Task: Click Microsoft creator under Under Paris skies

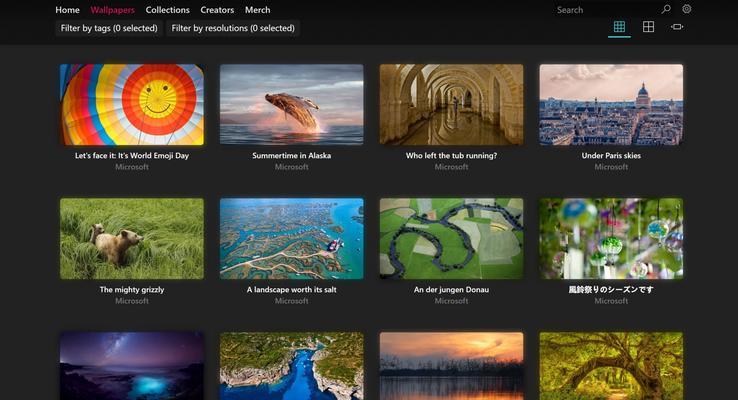Action: point(611,167)
